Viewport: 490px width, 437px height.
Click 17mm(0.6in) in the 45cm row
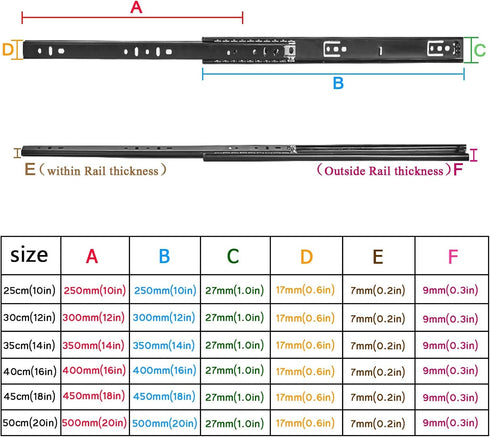[x=305, y=397]
